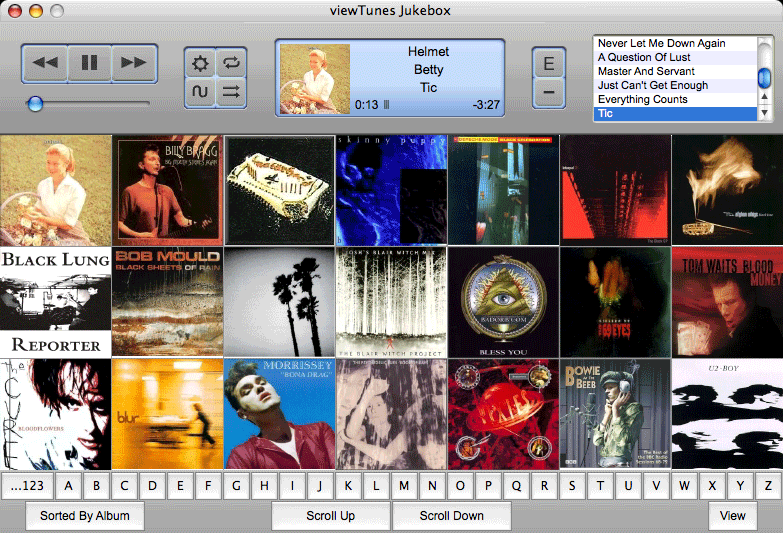The image size is (783, 533).
Task: Open settings with the gear icon
Action: pyautogui.click(x=200, y=63)
